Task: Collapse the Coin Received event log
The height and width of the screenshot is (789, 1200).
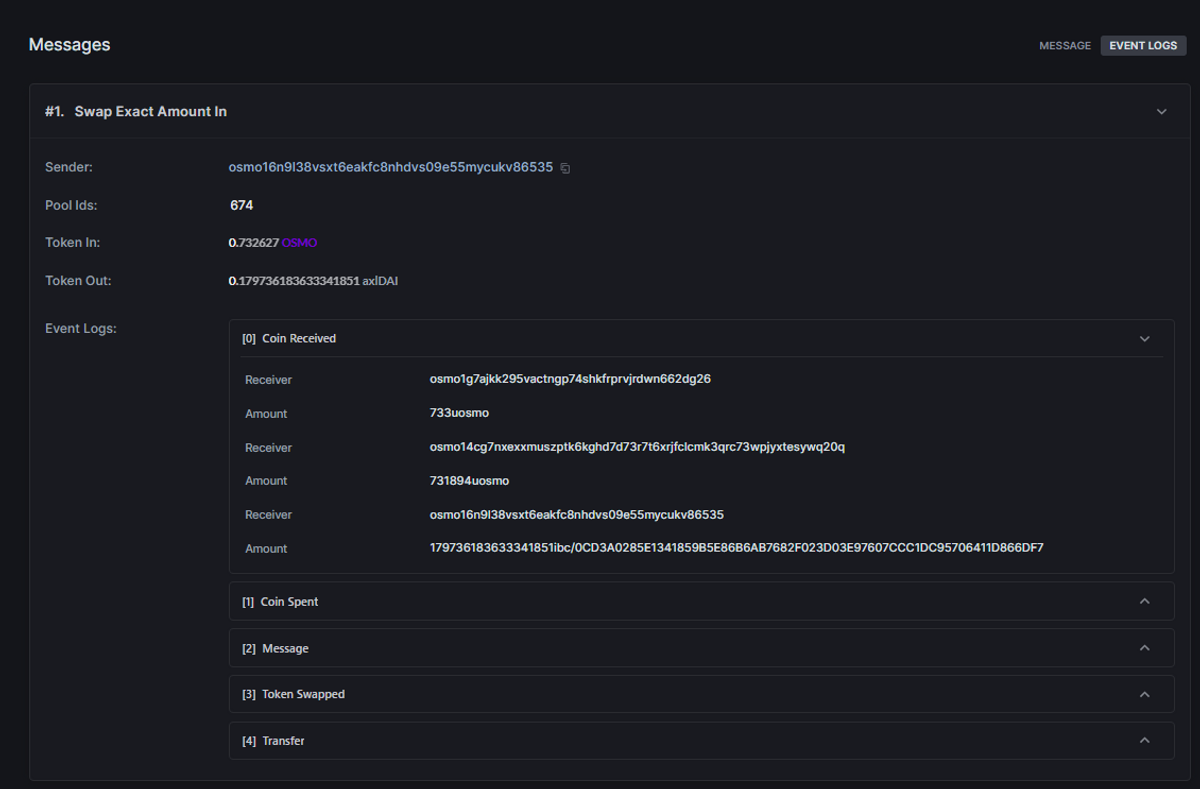Action: tap(1145, 339)
